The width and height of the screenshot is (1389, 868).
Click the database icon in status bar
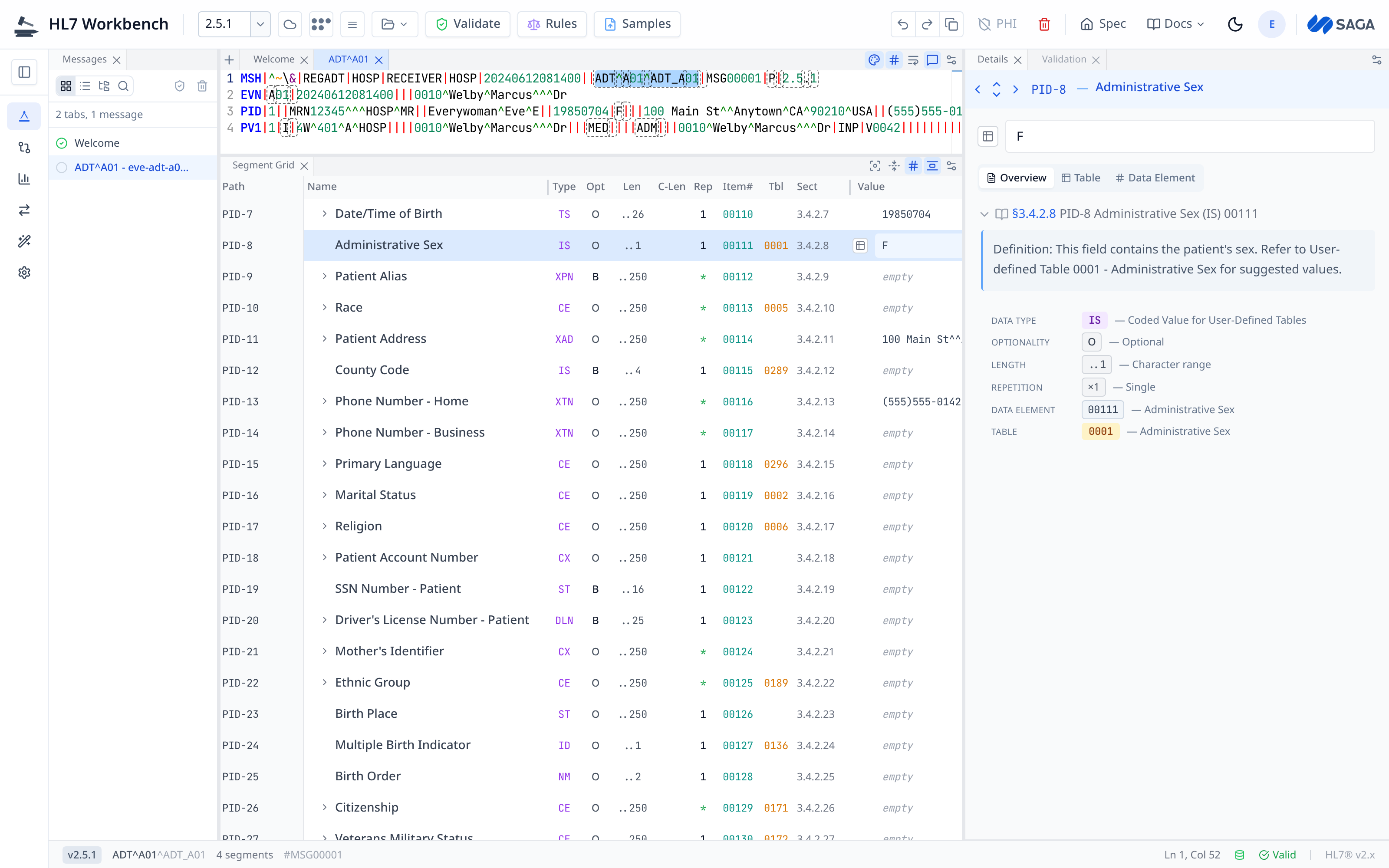click(x=1240, y=855)
